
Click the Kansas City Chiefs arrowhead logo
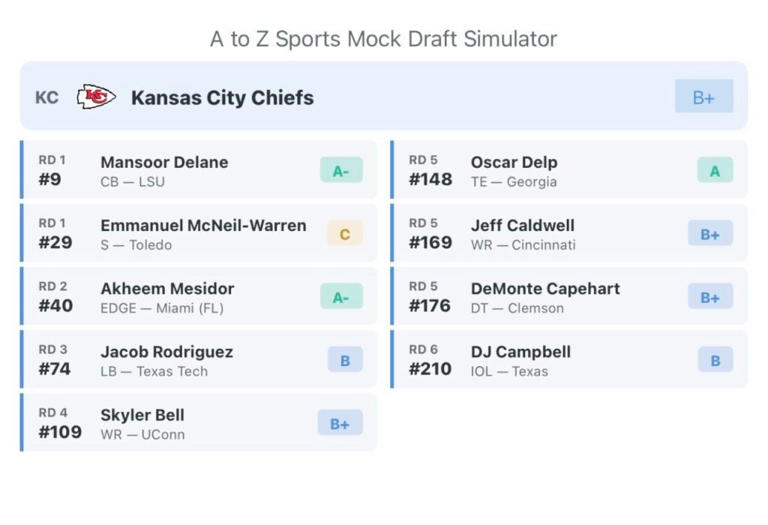point(97,97)
